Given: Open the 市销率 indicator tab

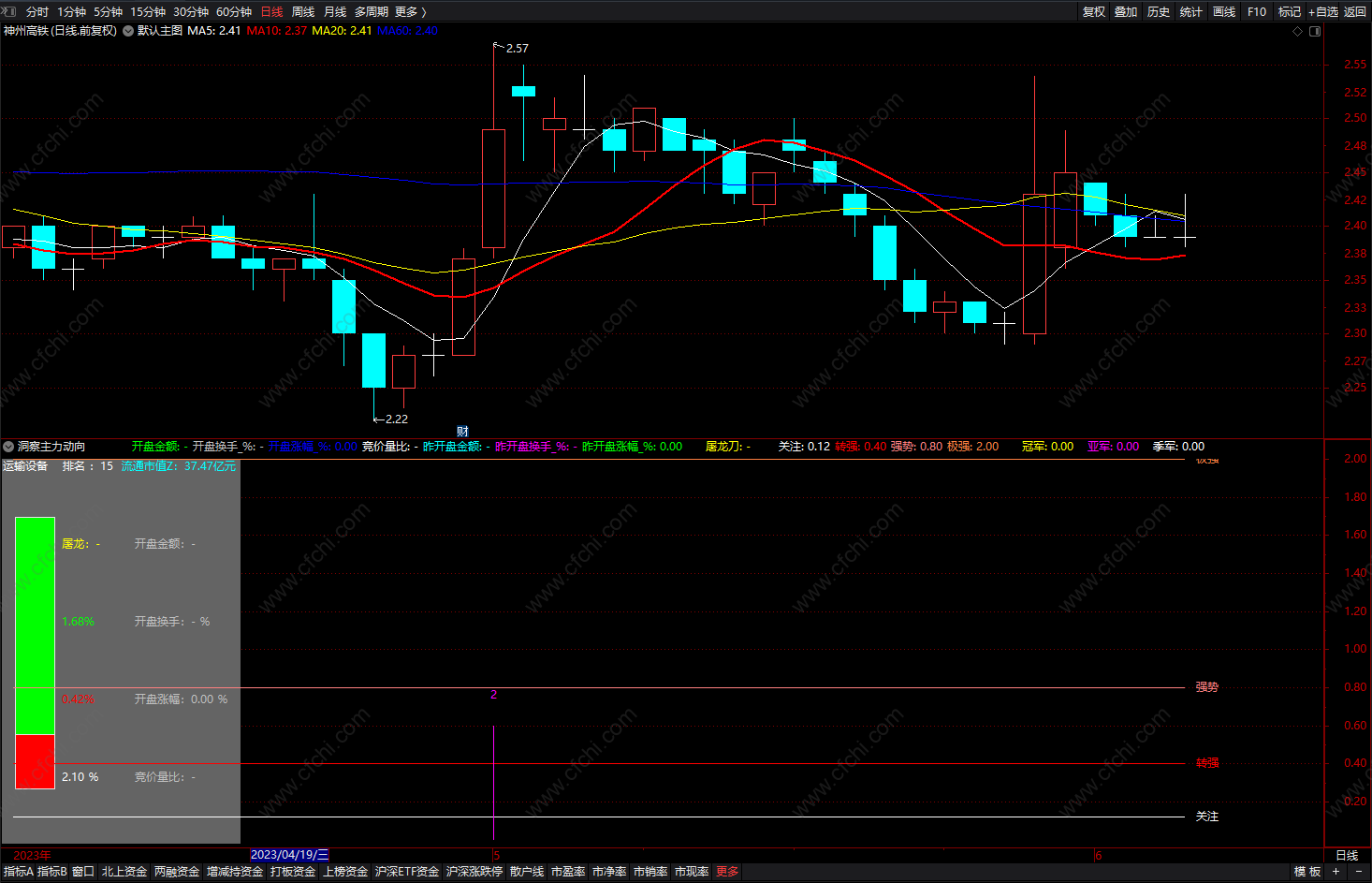Looking at the screenshot, I should click(650, 872).
